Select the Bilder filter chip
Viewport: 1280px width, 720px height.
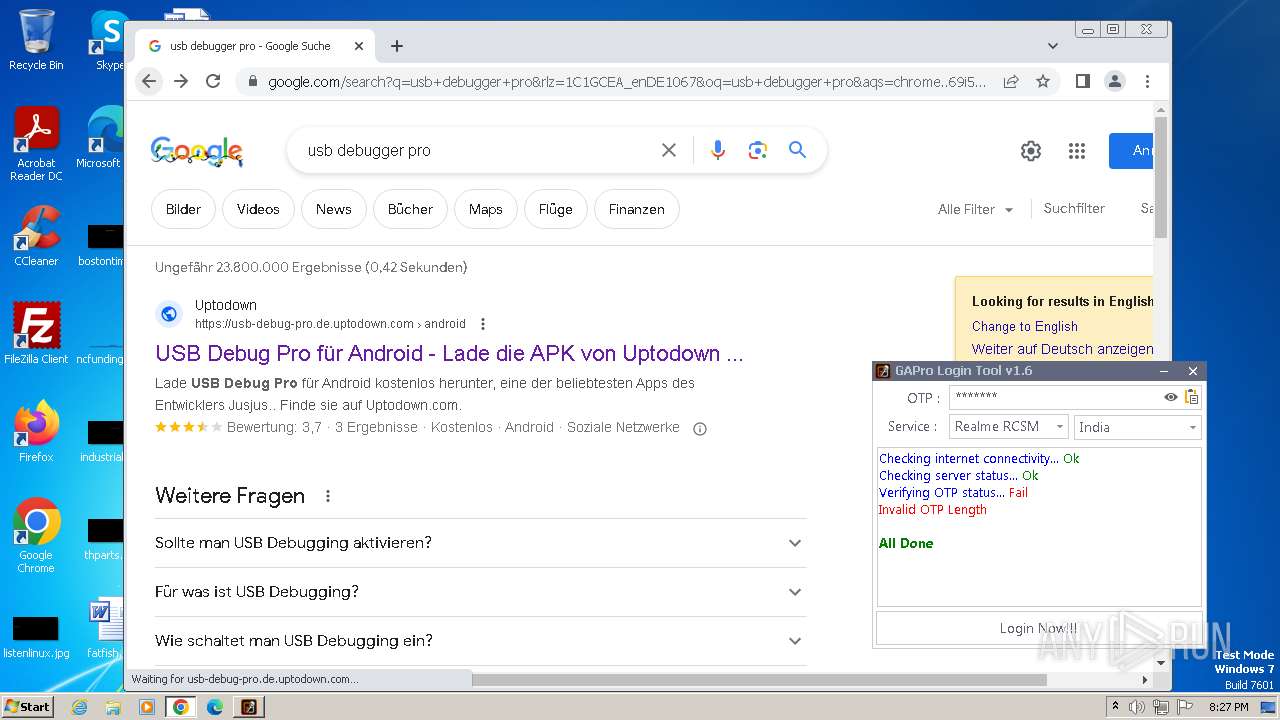(183, 209)
